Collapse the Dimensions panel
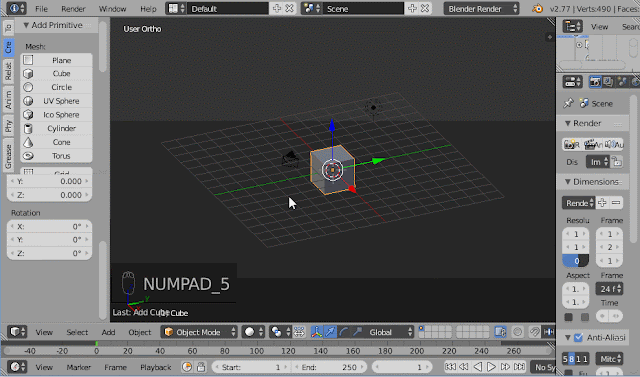 point(567,182)
